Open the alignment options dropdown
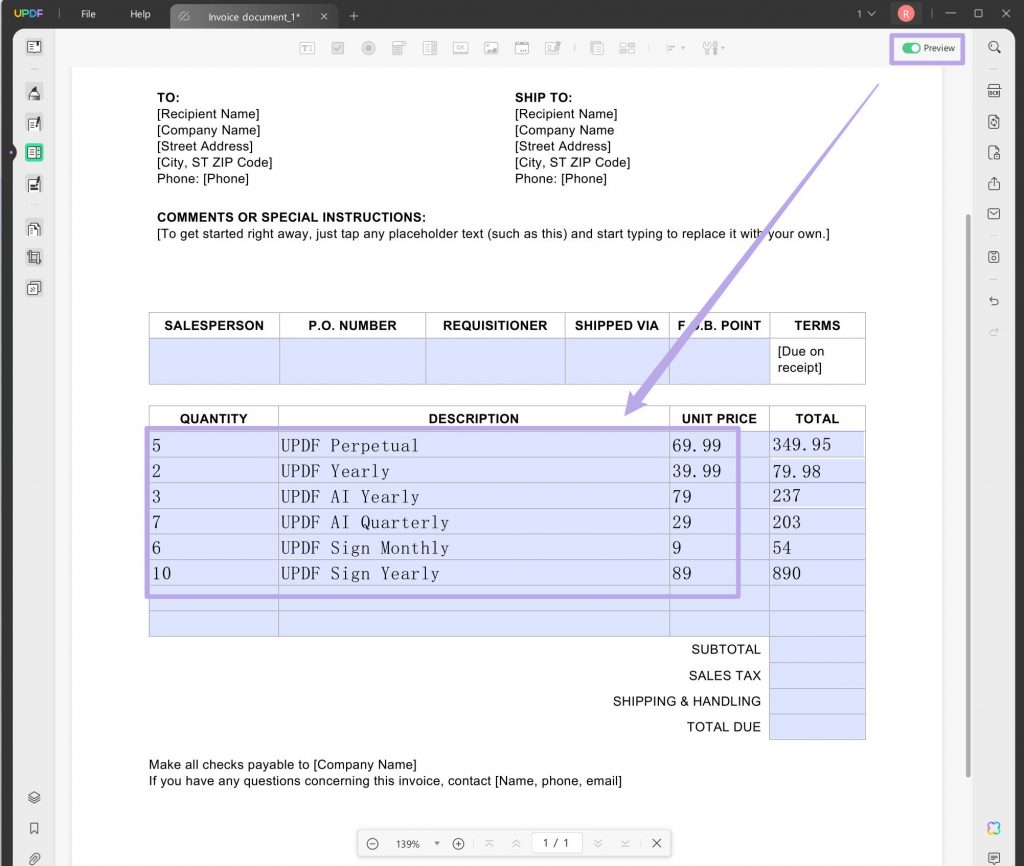The width and height of the screenshot is (1024, 866). point(672,47)
